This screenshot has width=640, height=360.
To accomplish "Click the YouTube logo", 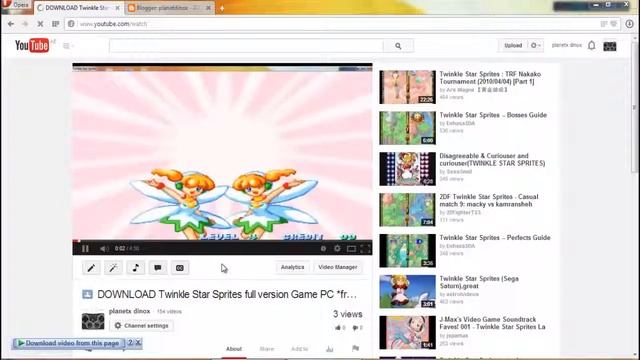I will coord(32,45).
